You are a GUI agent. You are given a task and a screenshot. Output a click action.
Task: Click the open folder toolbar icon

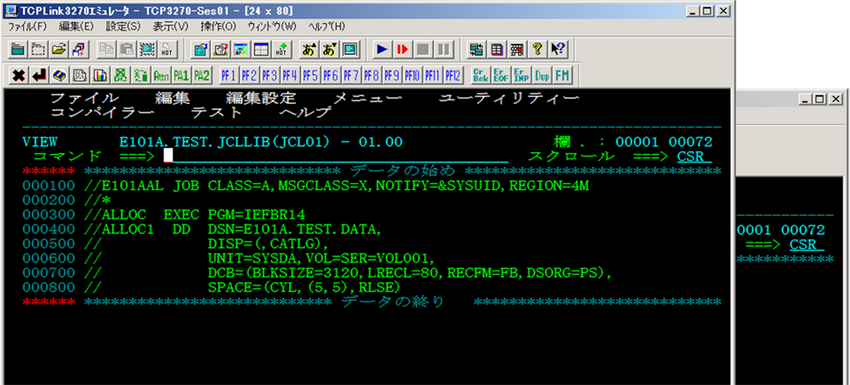[x=59, y=49]
